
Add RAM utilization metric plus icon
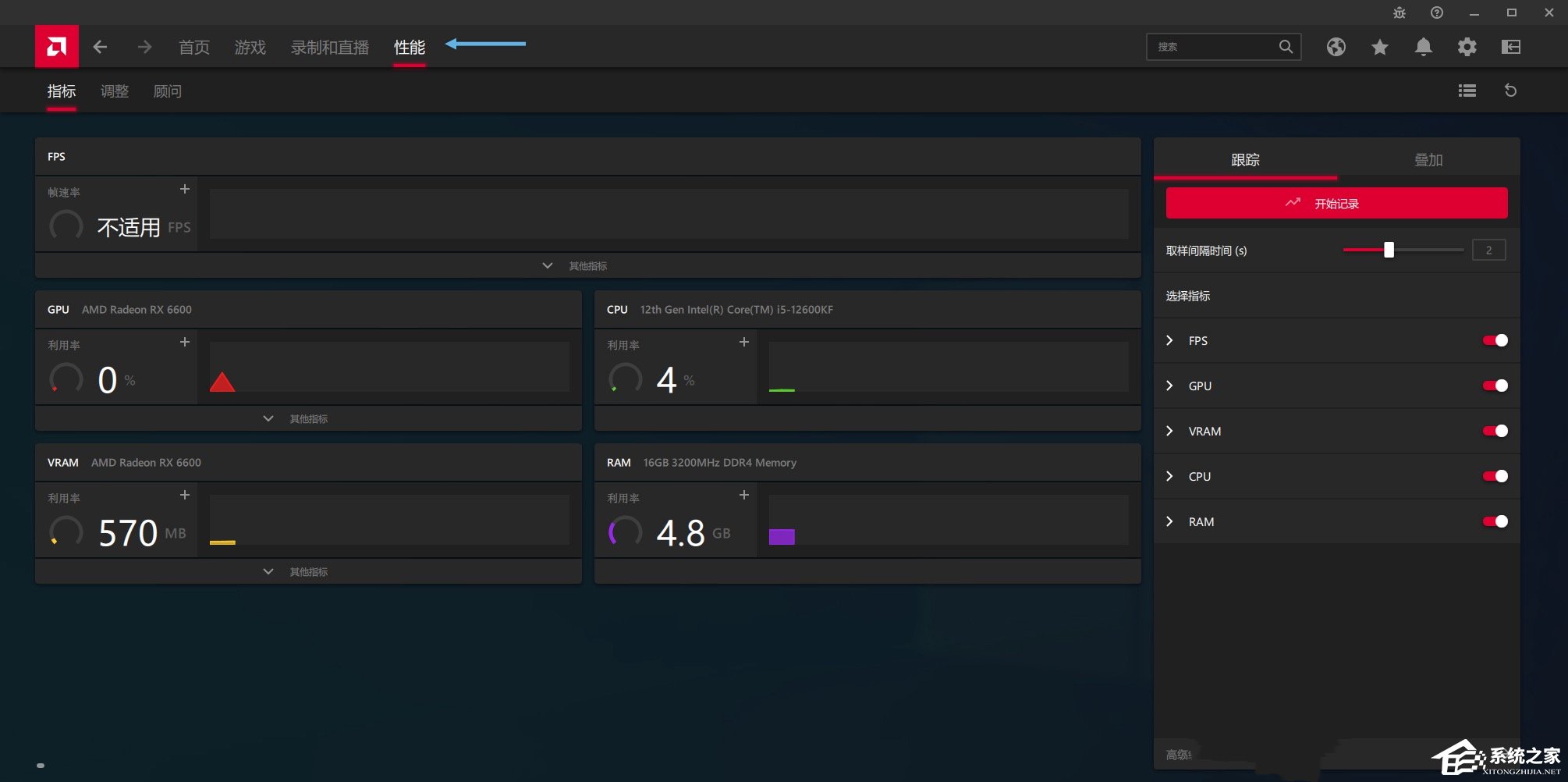coord(743,495)
